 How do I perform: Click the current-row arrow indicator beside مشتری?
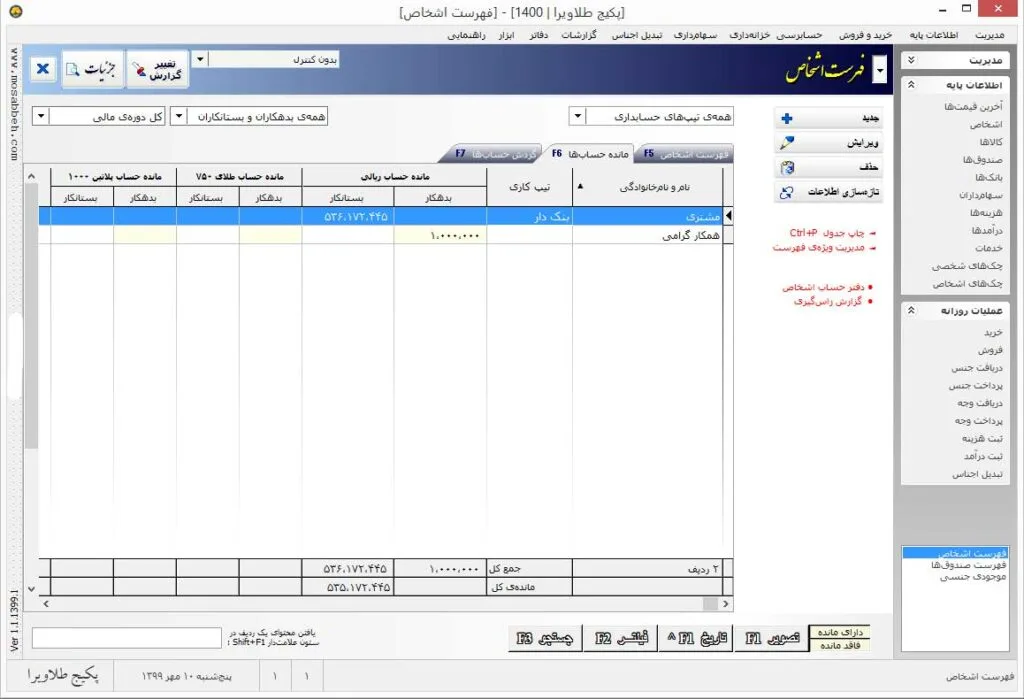tap(728, 216)
